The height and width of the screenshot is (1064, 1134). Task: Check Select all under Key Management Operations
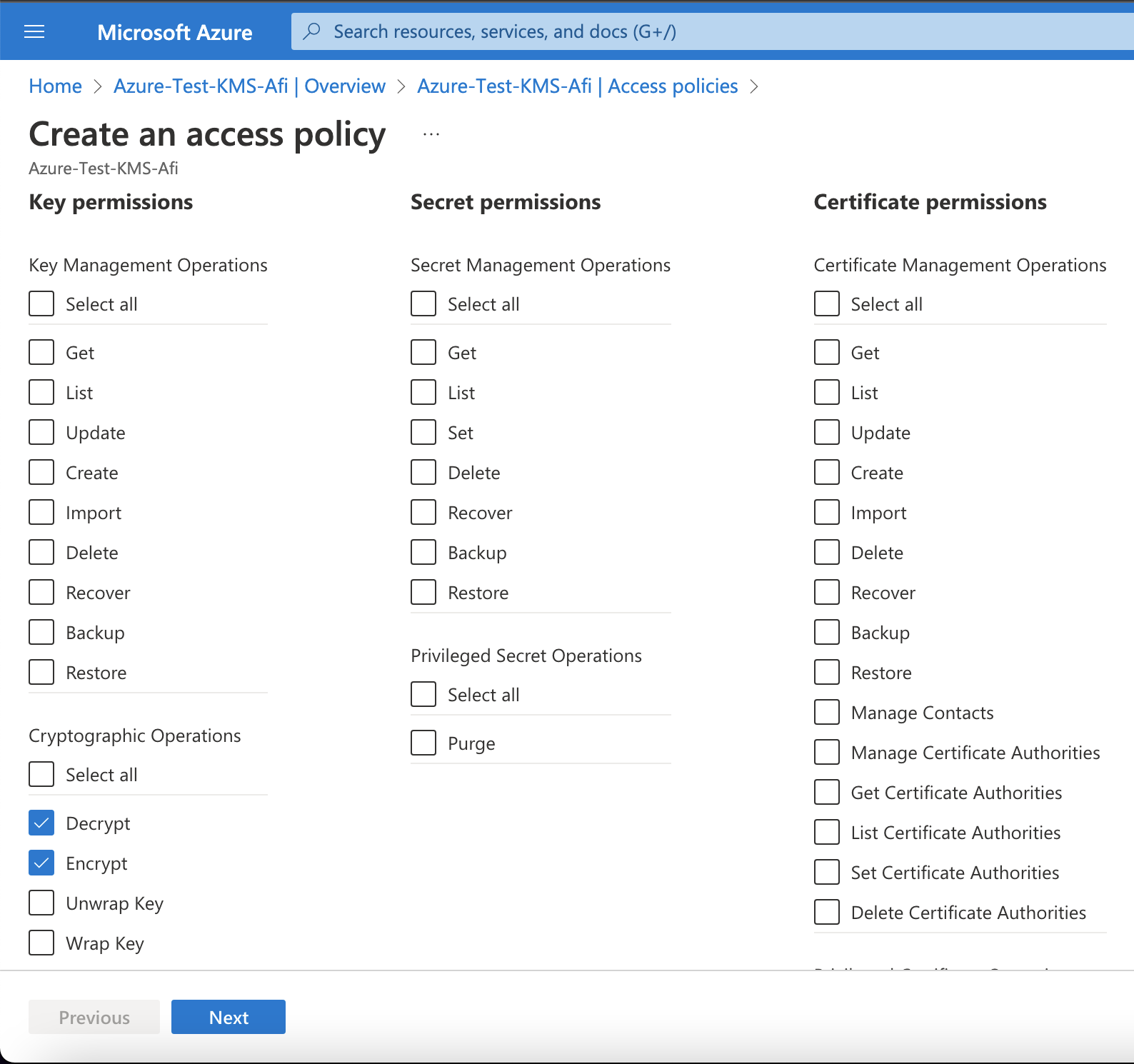pyautogui.click(x=41, y=303)
